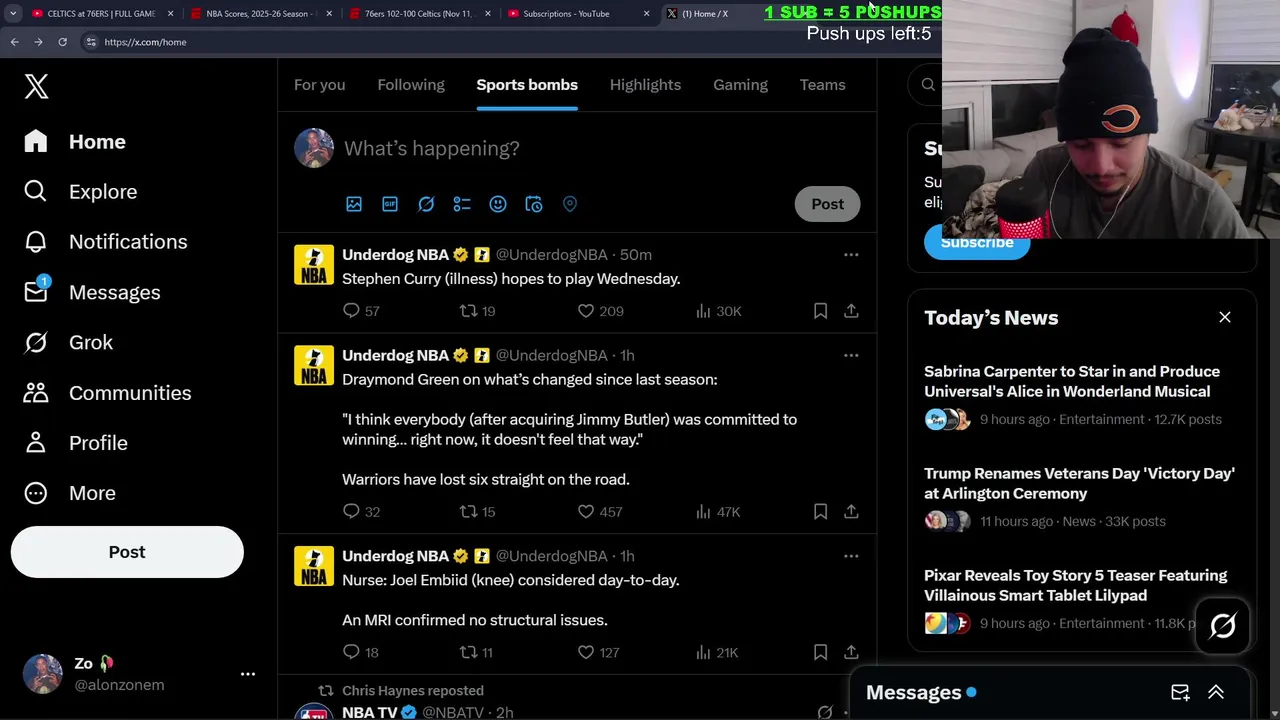Open Communities in the left sidebar
The image size is (1280, 720).
tap(107, 393)
